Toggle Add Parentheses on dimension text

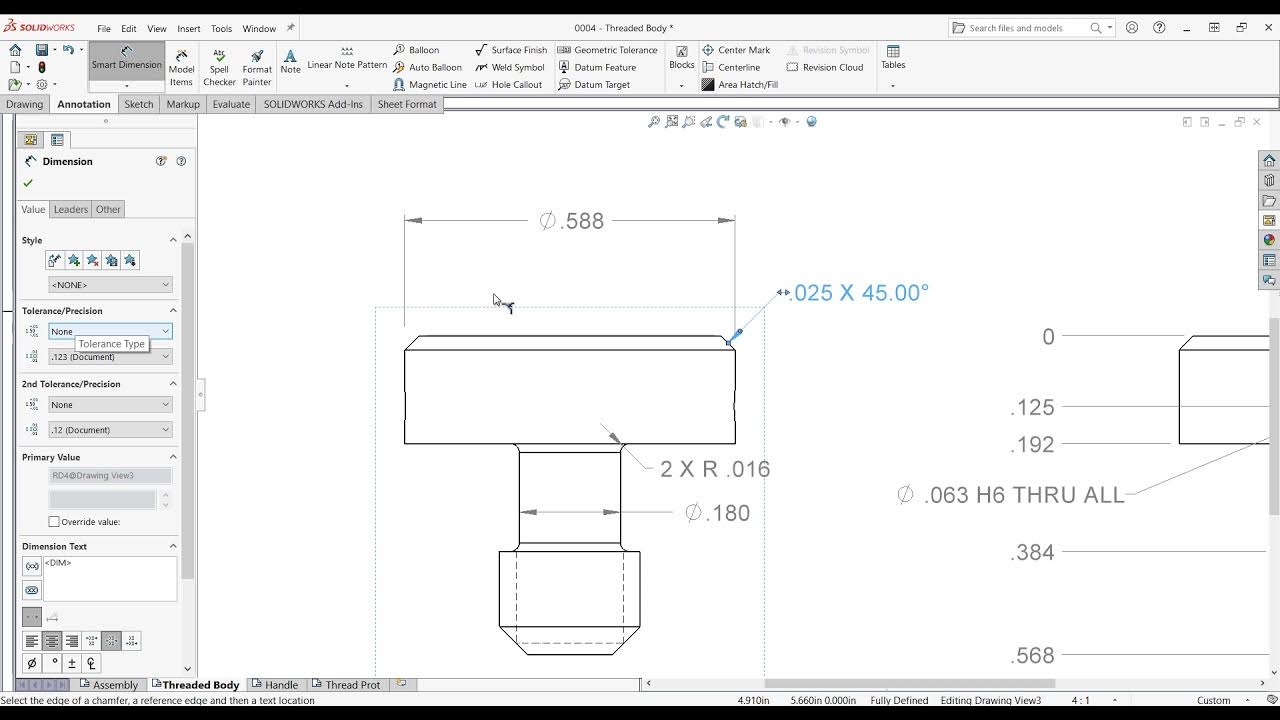coord(32,566)
